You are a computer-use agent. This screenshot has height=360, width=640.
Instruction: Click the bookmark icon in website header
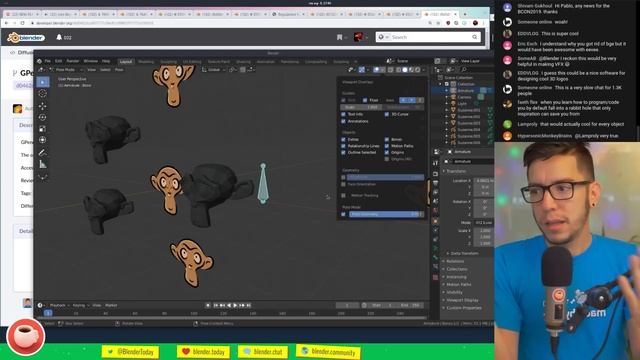pos(339,37)
